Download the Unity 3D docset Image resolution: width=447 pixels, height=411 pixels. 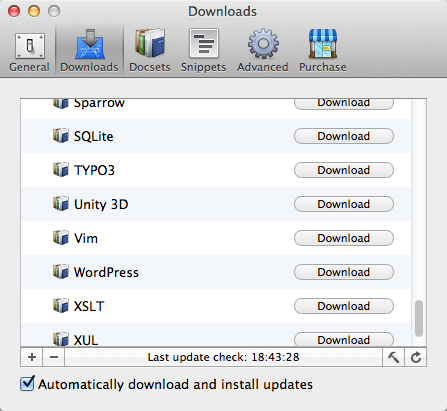click(x=344, y=204)
